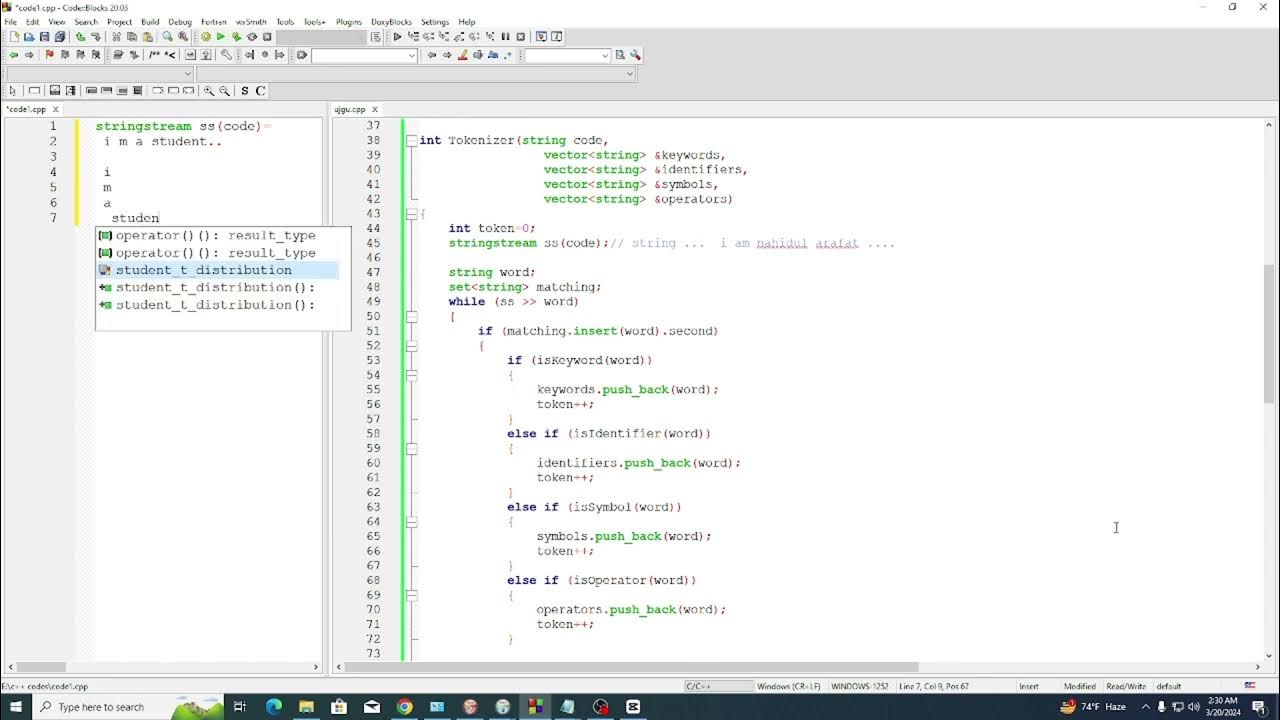Undo the last edit
Screen dimensions: 1280x720
[x=80, y=37]
